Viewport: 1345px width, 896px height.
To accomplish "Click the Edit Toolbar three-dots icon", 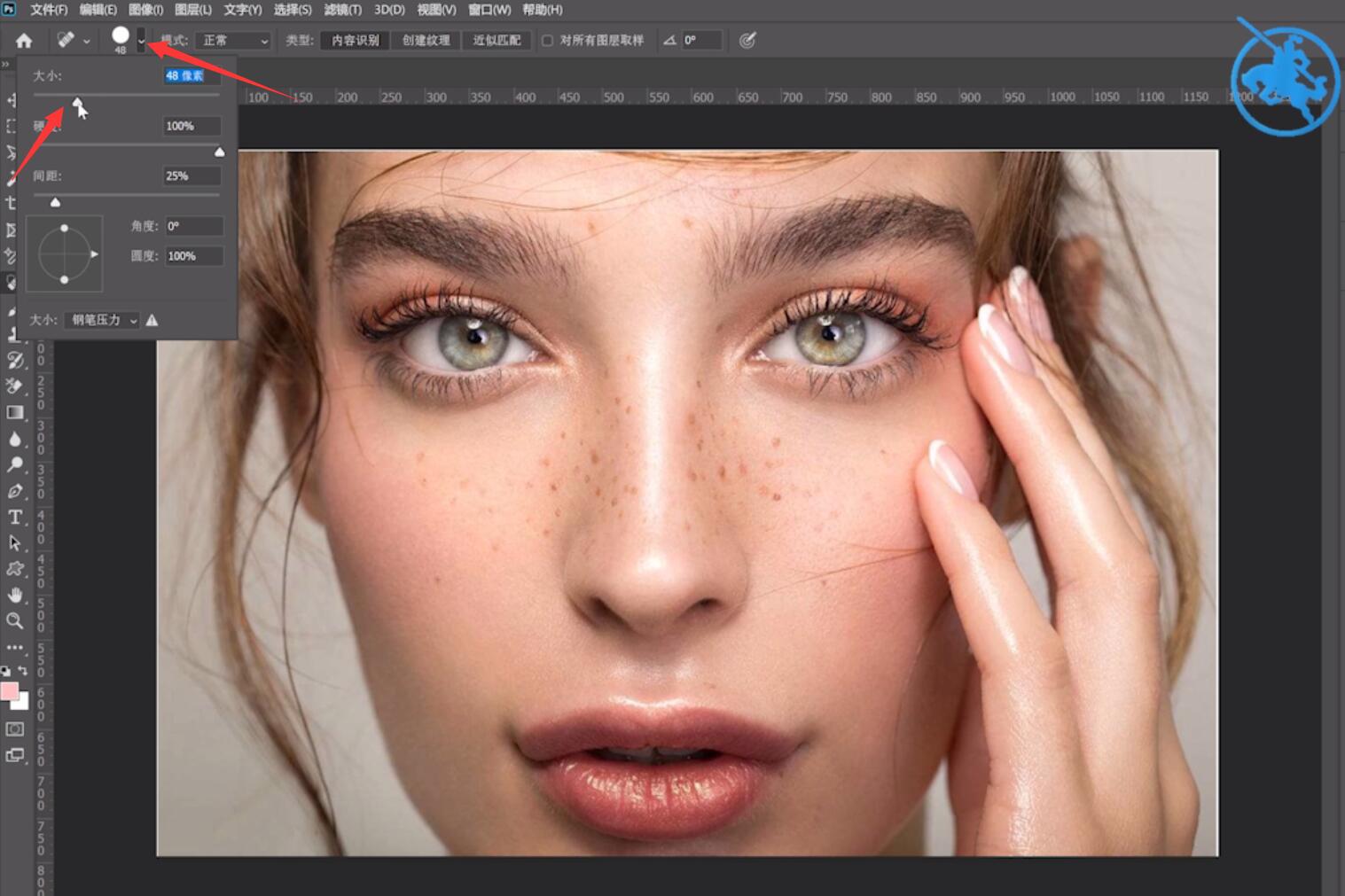I will (14, 648).
